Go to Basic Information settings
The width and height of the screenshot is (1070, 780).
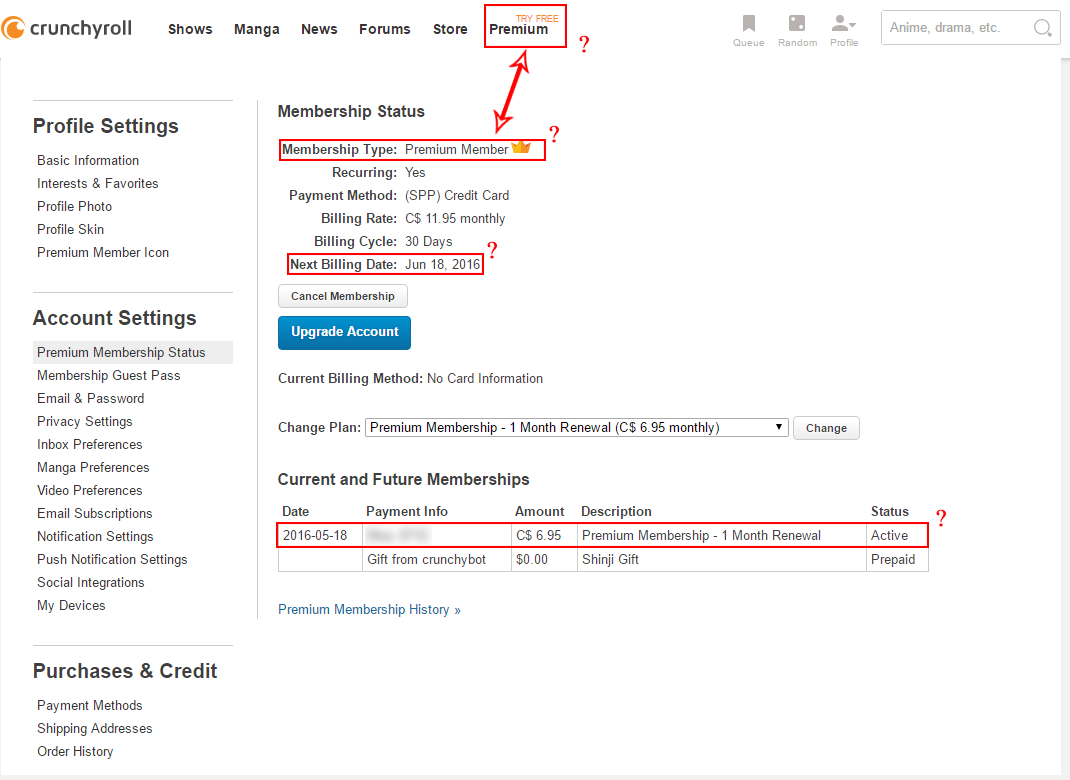click(88, 160)
